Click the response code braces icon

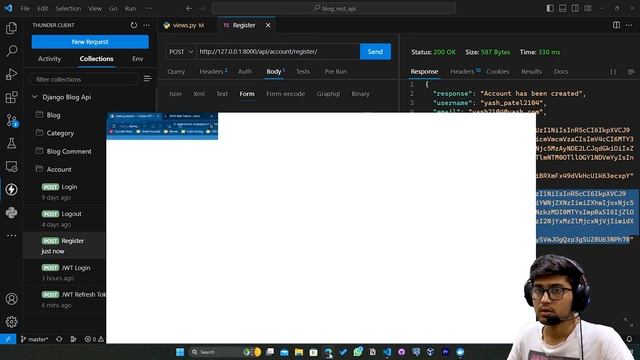click(x=613, y=71)
